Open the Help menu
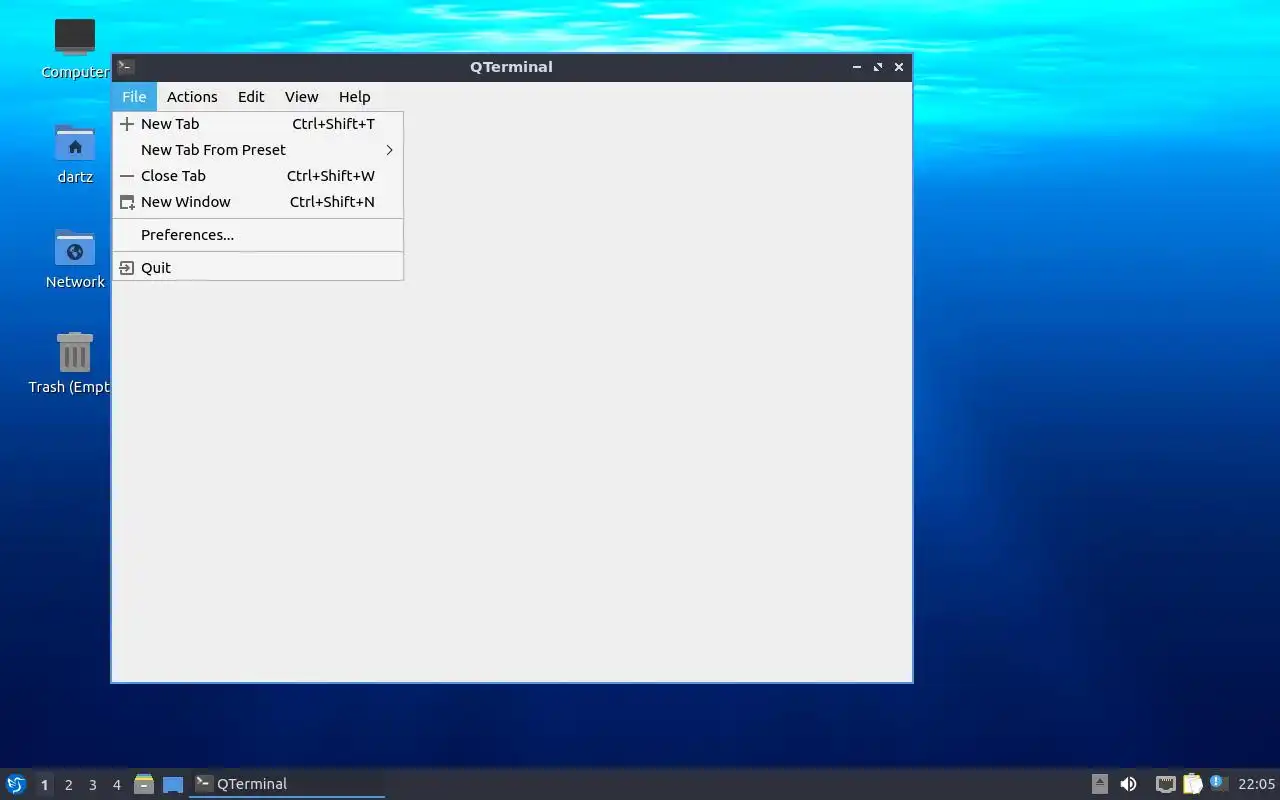1280x800 pixels. [354, 97]
